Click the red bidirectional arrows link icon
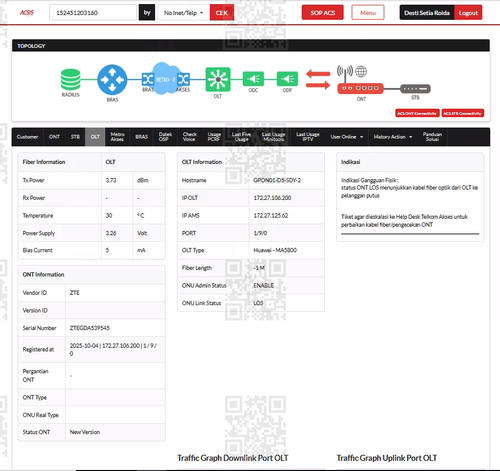The height and width of the screenshot is (471, 500). (318, 79)
